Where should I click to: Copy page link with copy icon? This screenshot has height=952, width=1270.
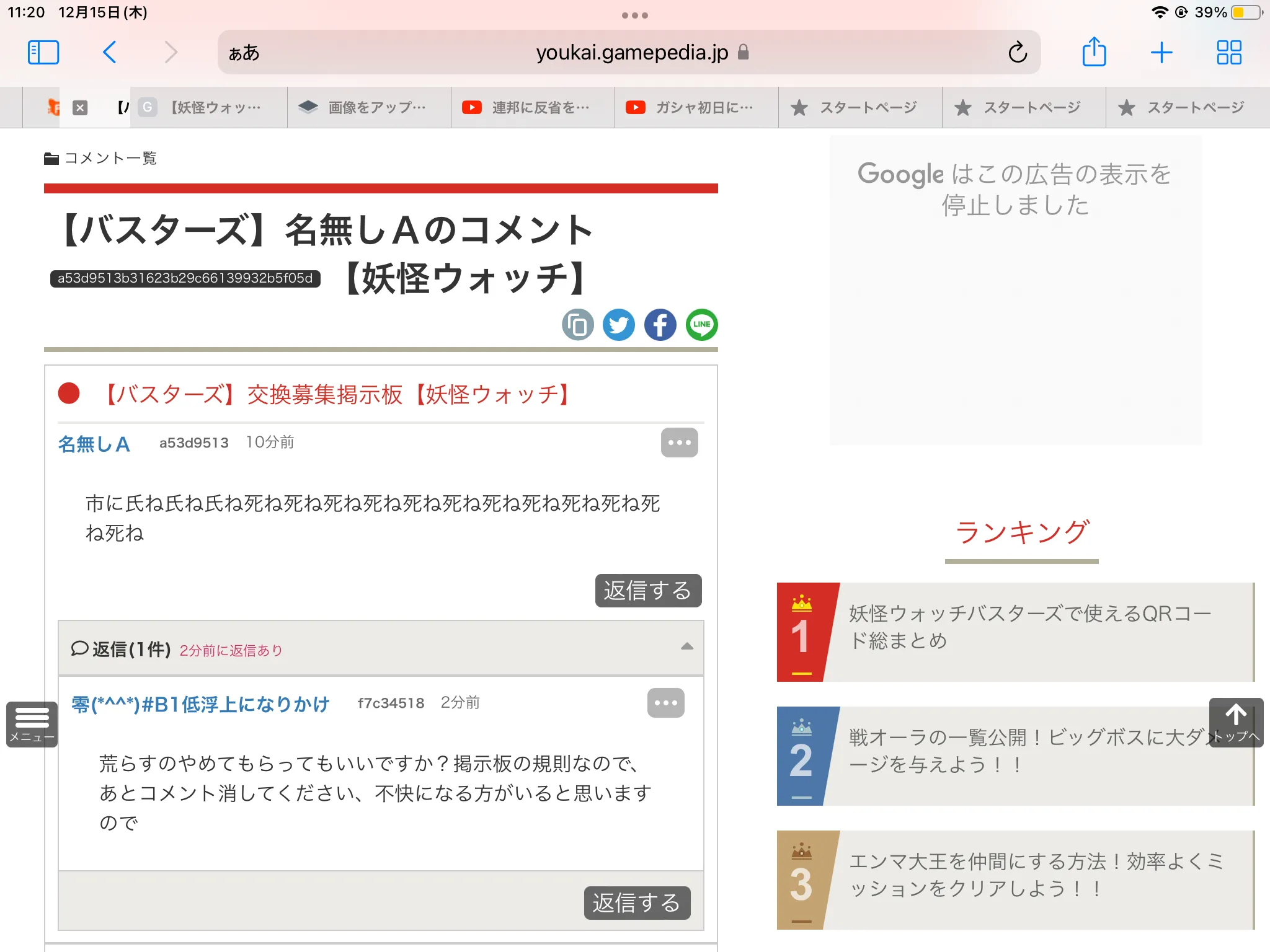577,325
